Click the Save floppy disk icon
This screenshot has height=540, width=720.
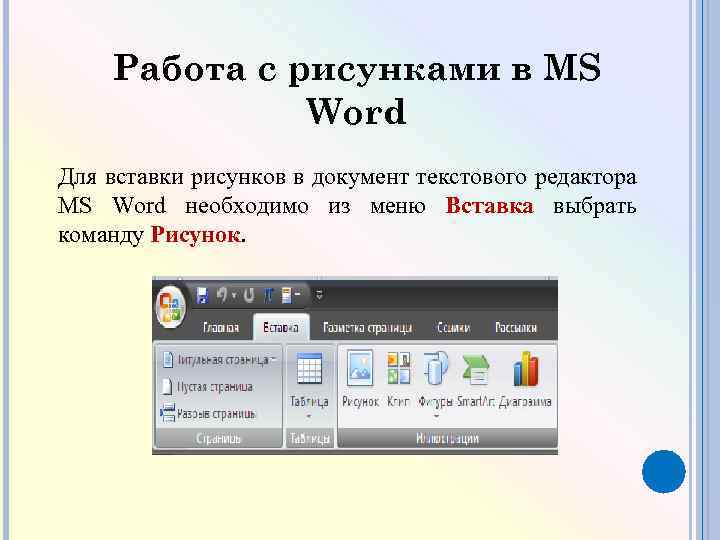202,295
